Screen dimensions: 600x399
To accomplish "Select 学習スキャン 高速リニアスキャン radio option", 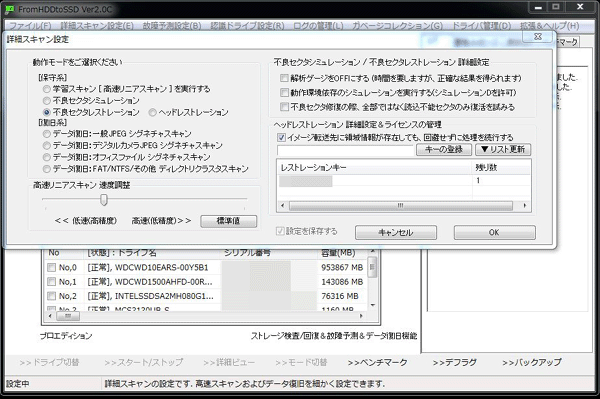I will pos(47,89).
